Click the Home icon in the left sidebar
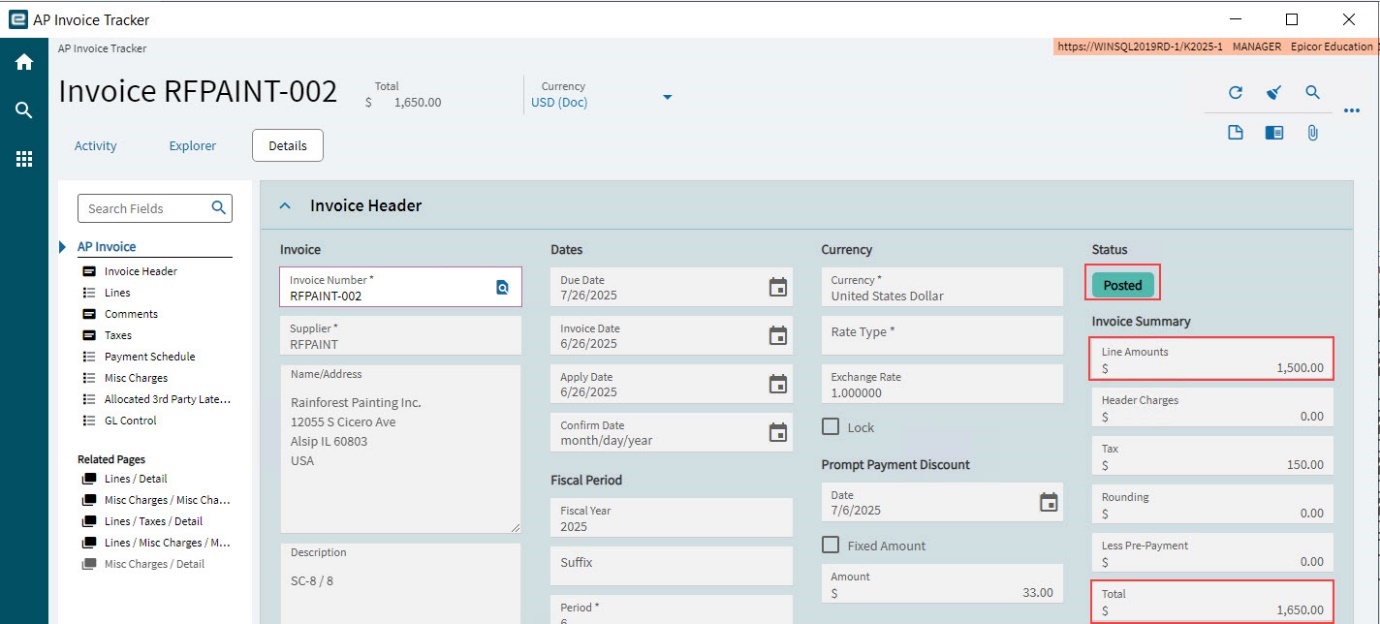 coord(24,62)
